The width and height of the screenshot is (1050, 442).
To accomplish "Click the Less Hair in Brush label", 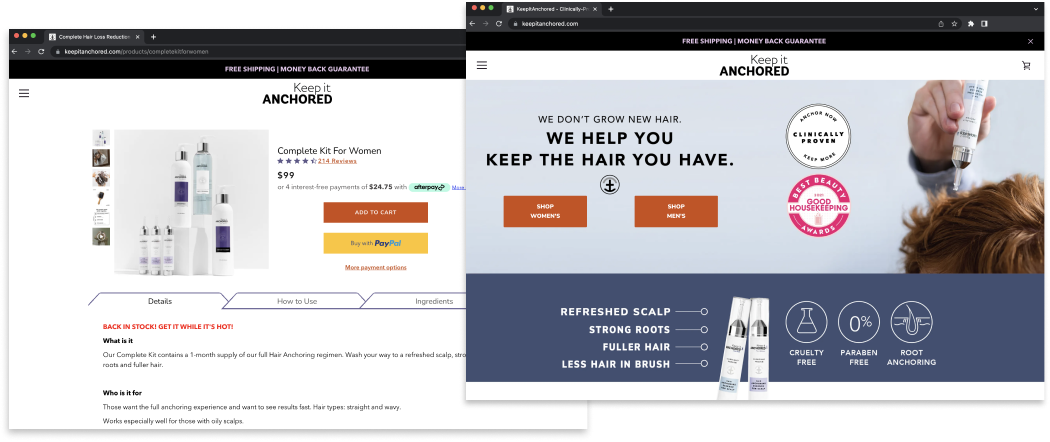I will point(616,364).
